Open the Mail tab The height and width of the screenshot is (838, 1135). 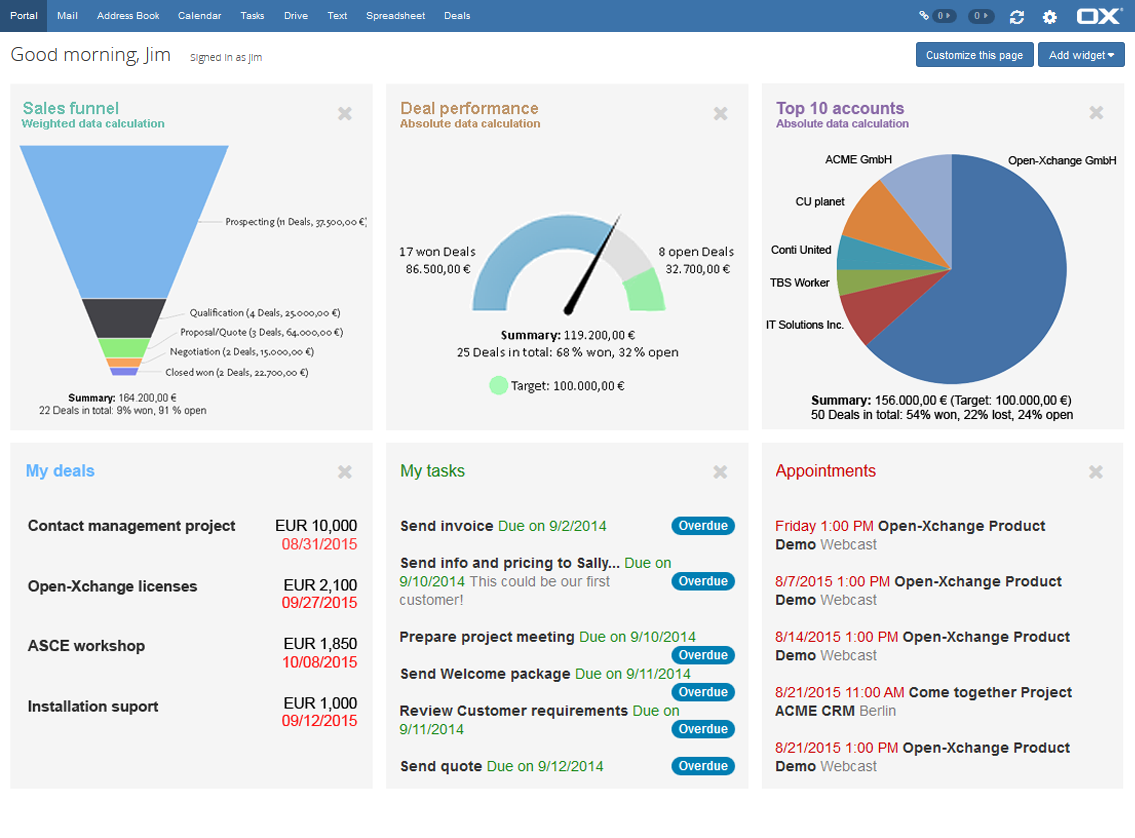point(67,15)
